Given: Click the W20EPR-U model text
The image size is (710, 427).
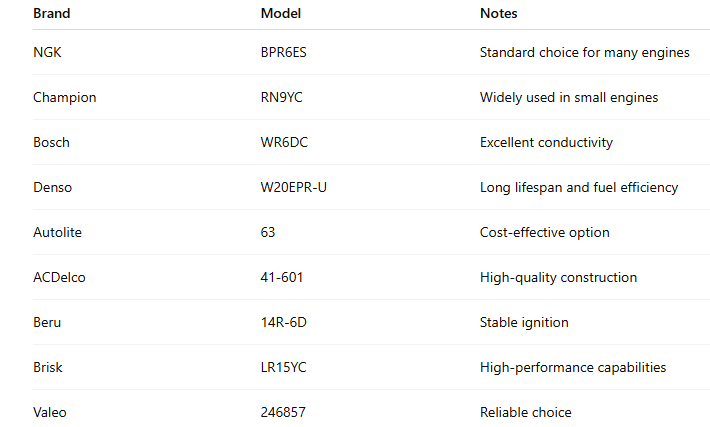Looking at the screenshot, I should coord(293,187).
